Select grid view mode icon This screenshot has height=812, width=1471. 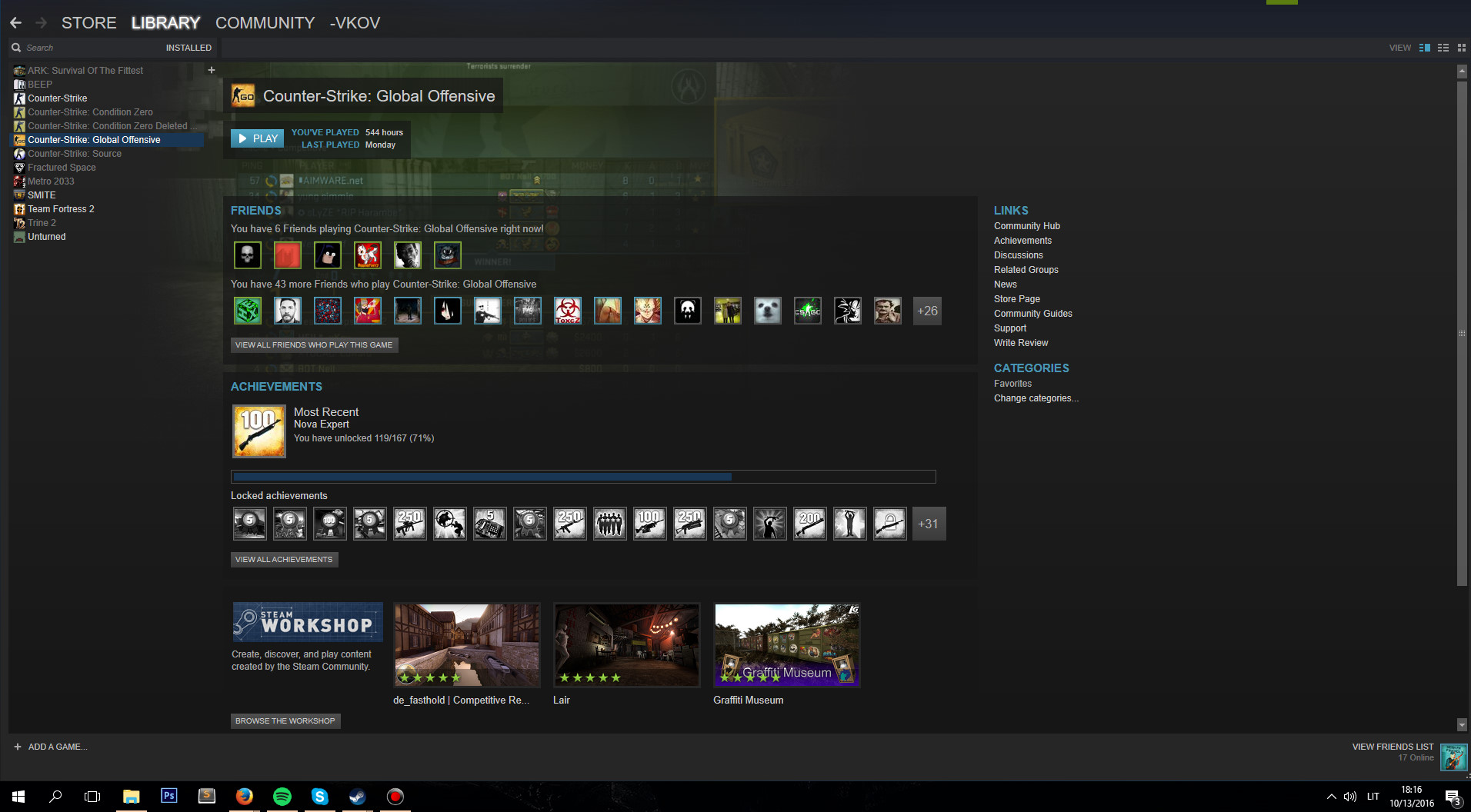pyautogui.click(x=1461, y=48)
